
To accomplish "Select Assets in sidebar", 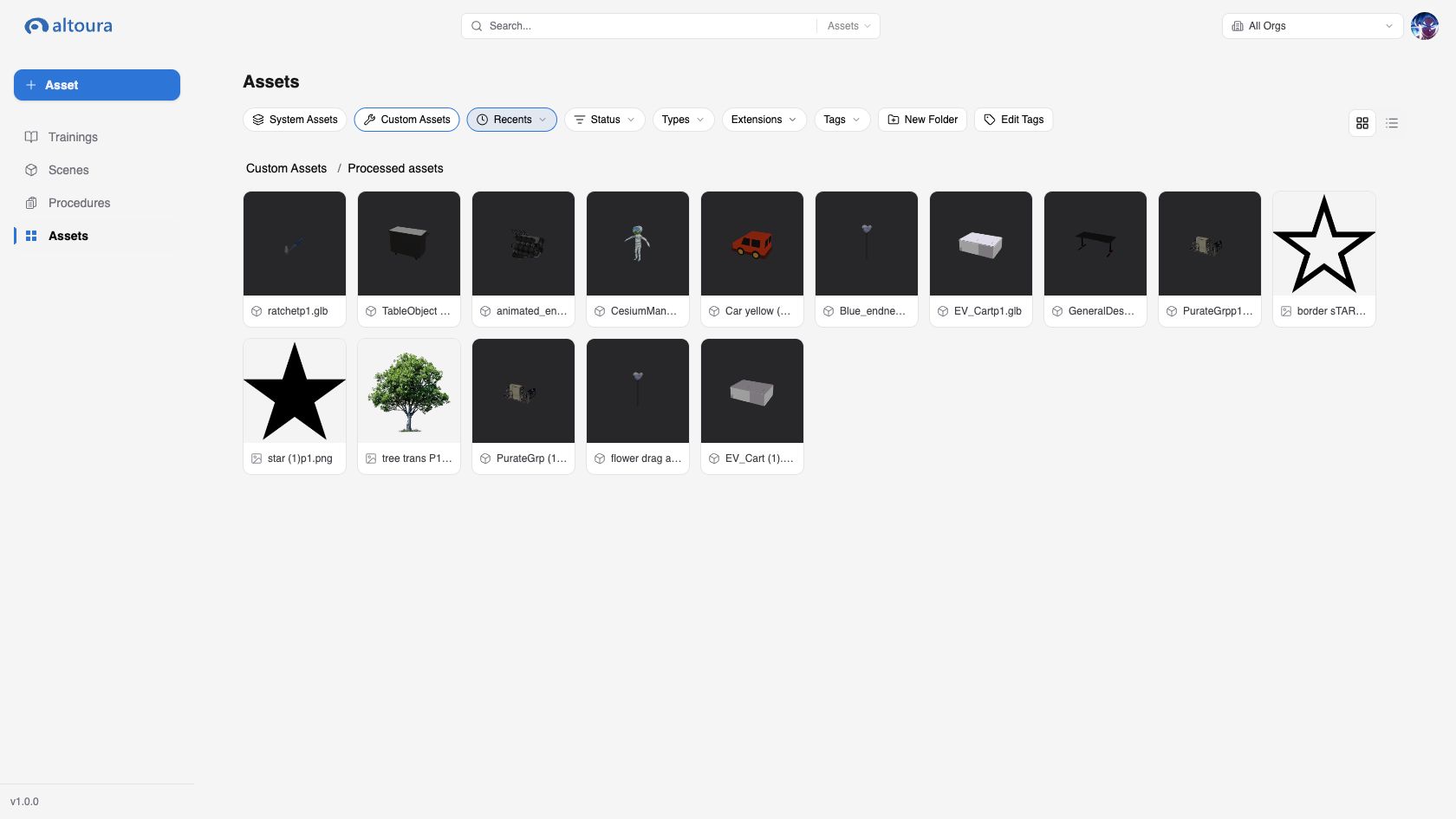I will point(97,236).
